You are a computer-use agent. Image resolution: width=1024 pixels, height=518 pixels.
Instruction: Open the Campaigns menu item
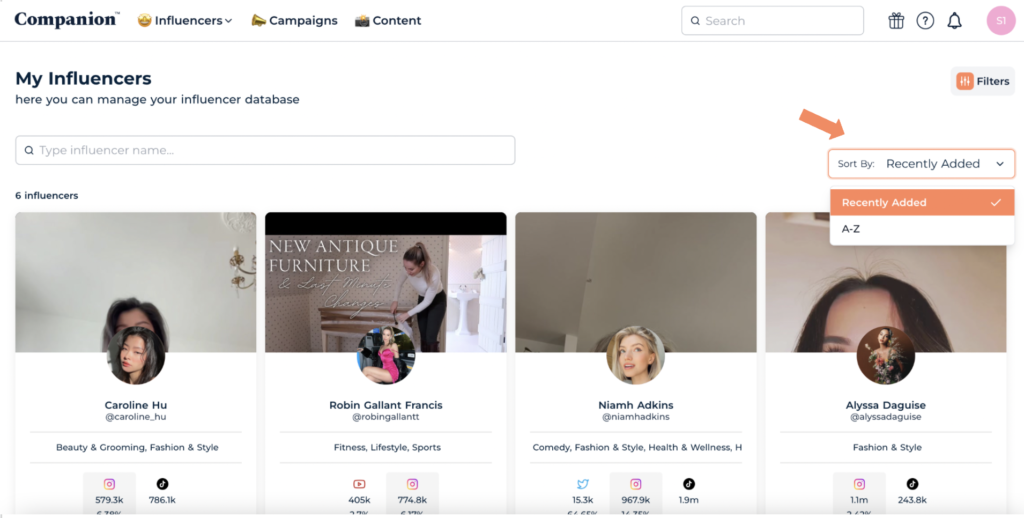pos(294,21)
